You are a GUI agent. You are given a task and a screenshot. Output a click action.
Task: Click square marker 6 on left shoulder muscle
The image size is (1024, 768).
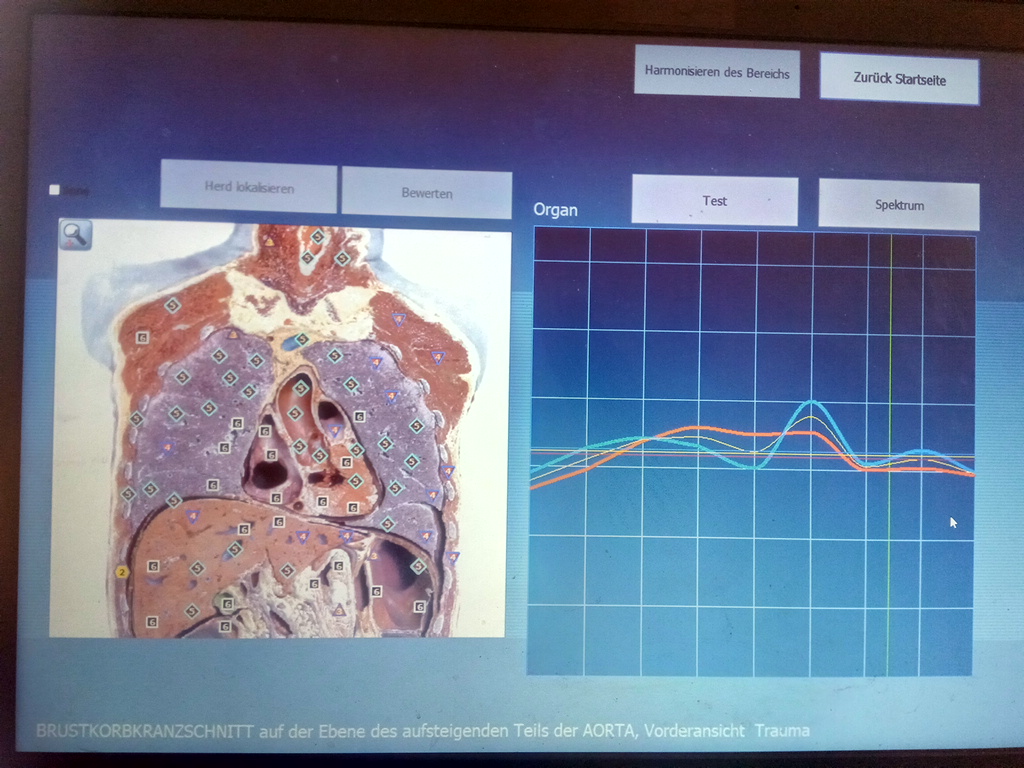142,338
